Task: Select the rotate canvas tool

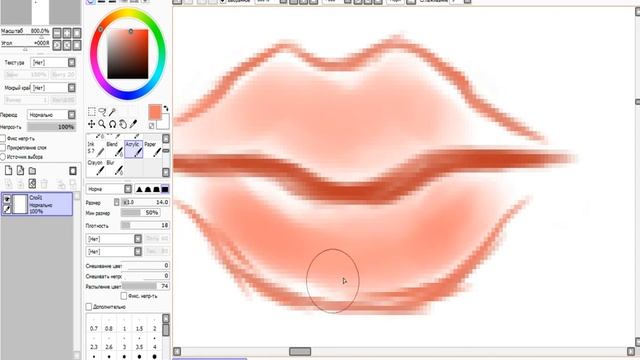Action: coord(112,124)
